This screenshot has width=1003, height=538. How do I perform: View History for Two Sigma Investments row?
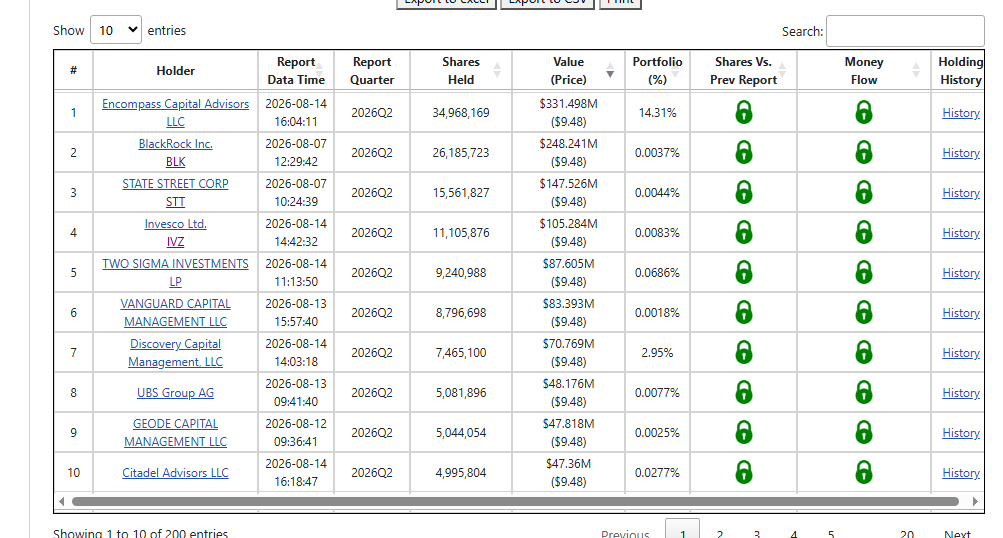961,273
